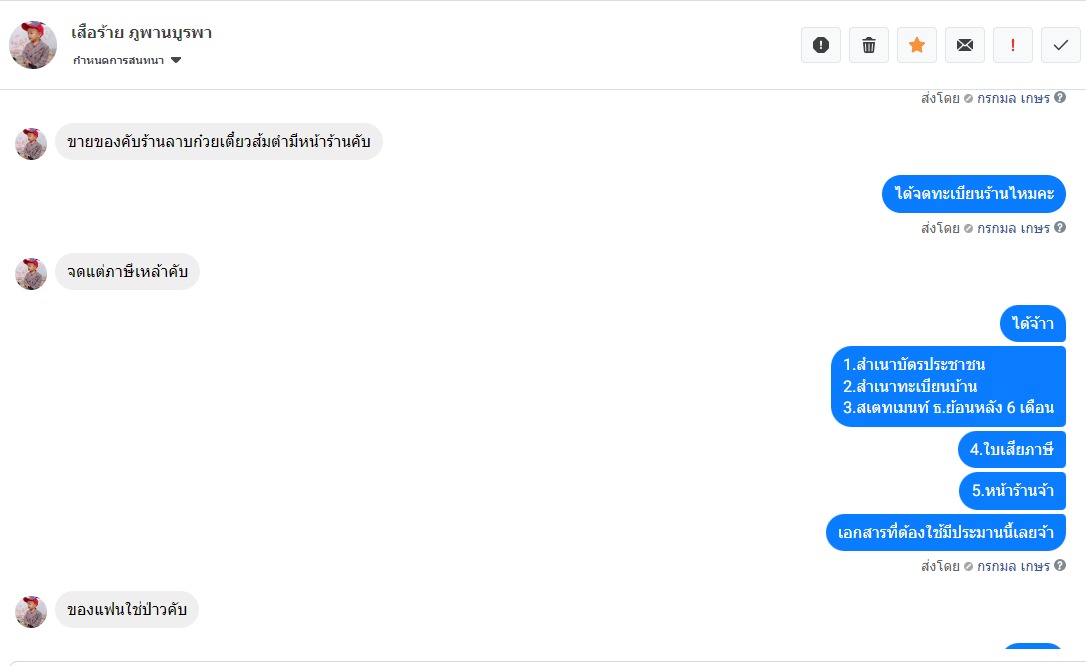1086x666 pixels.
Task: Toggle the orange star on this conversation
Action: click(917, 45)
